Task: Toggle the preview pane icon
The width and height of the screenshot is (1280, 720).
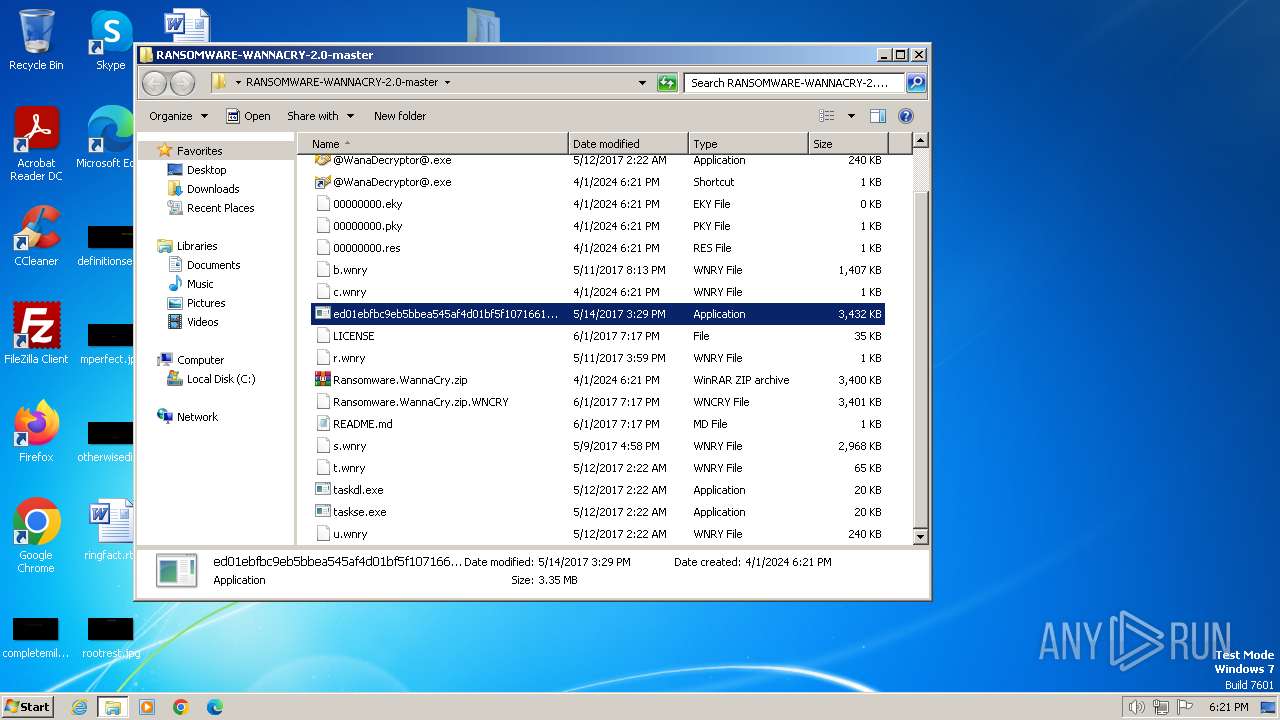Action: click(x=877, y=116)
